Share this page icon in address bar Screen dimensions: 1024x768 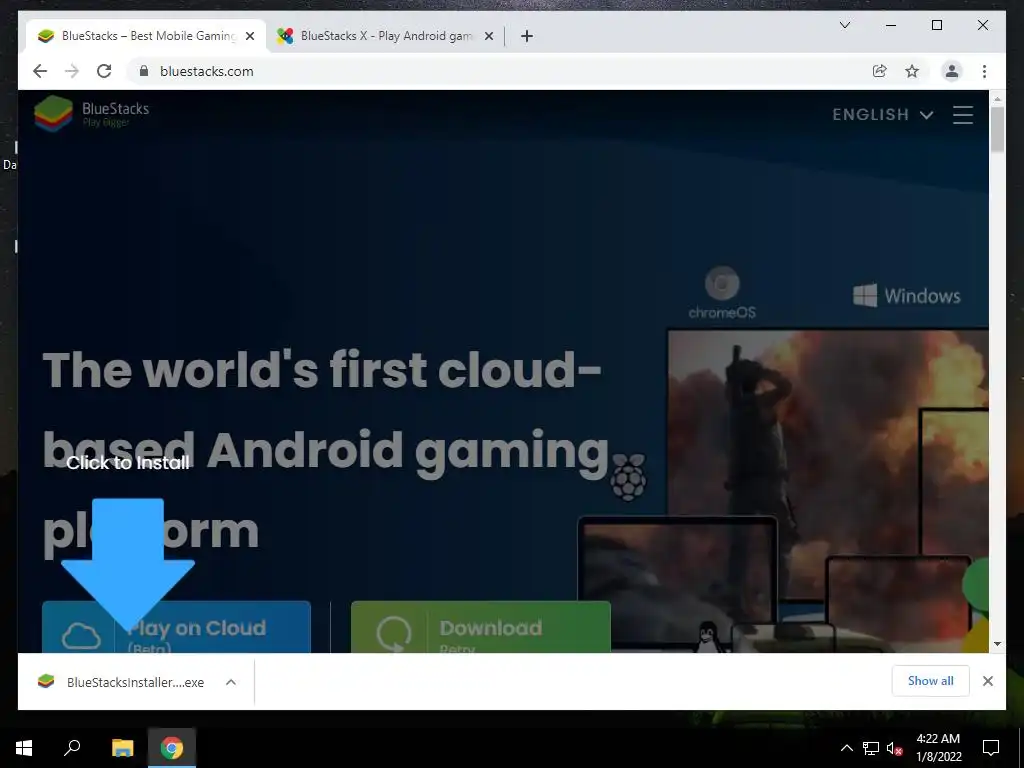tap(880, 71)
